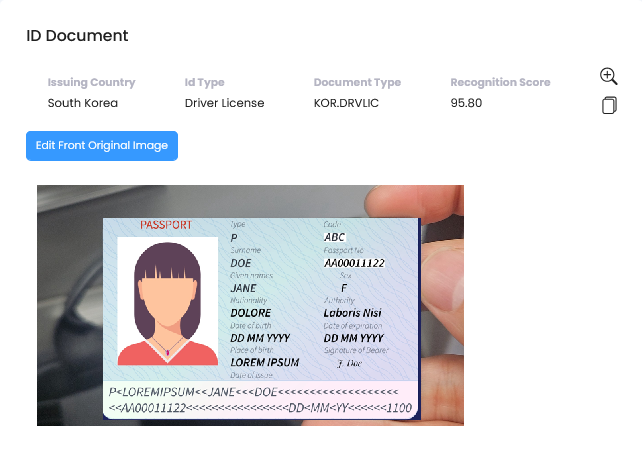Click Edit Front Original Image button
Screen dimensions: 642x459
pos(102,146)
